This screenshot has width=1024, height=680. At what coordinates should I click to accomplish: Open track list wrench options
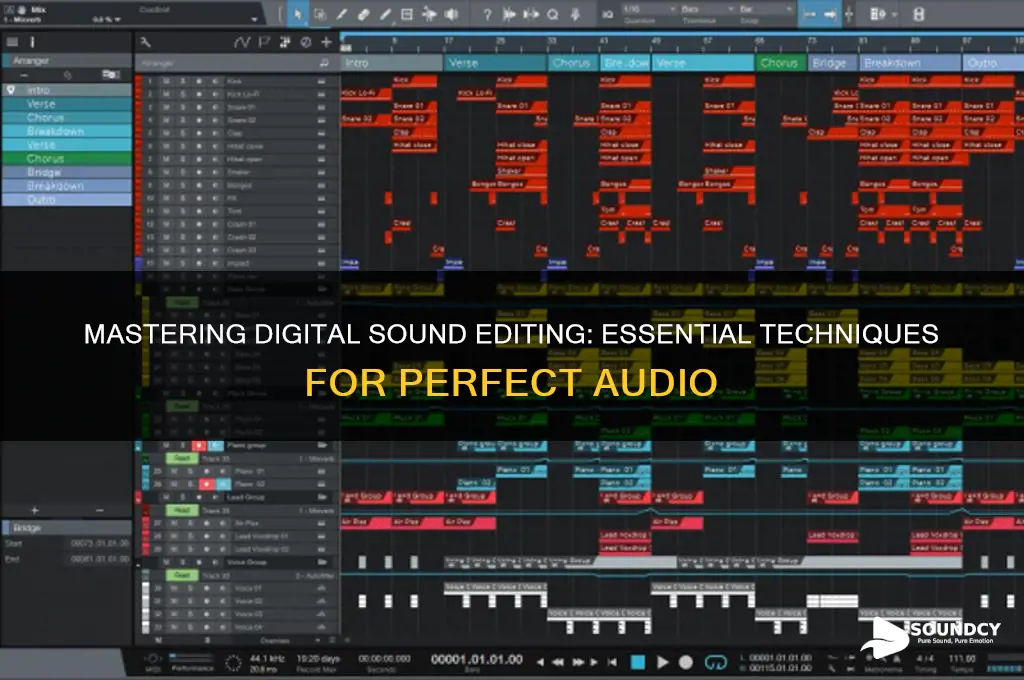[146, 42]
